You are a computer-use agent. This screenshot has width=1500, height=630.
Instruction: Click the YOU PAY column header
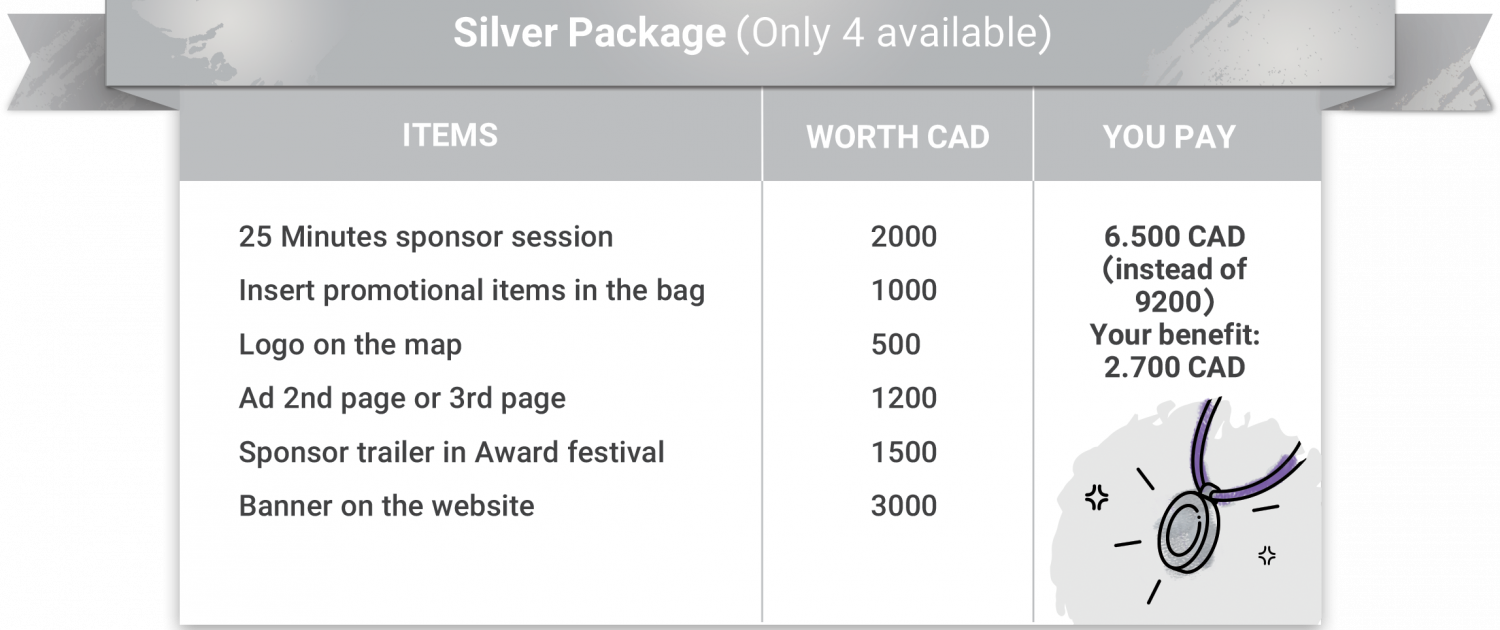1169,137
